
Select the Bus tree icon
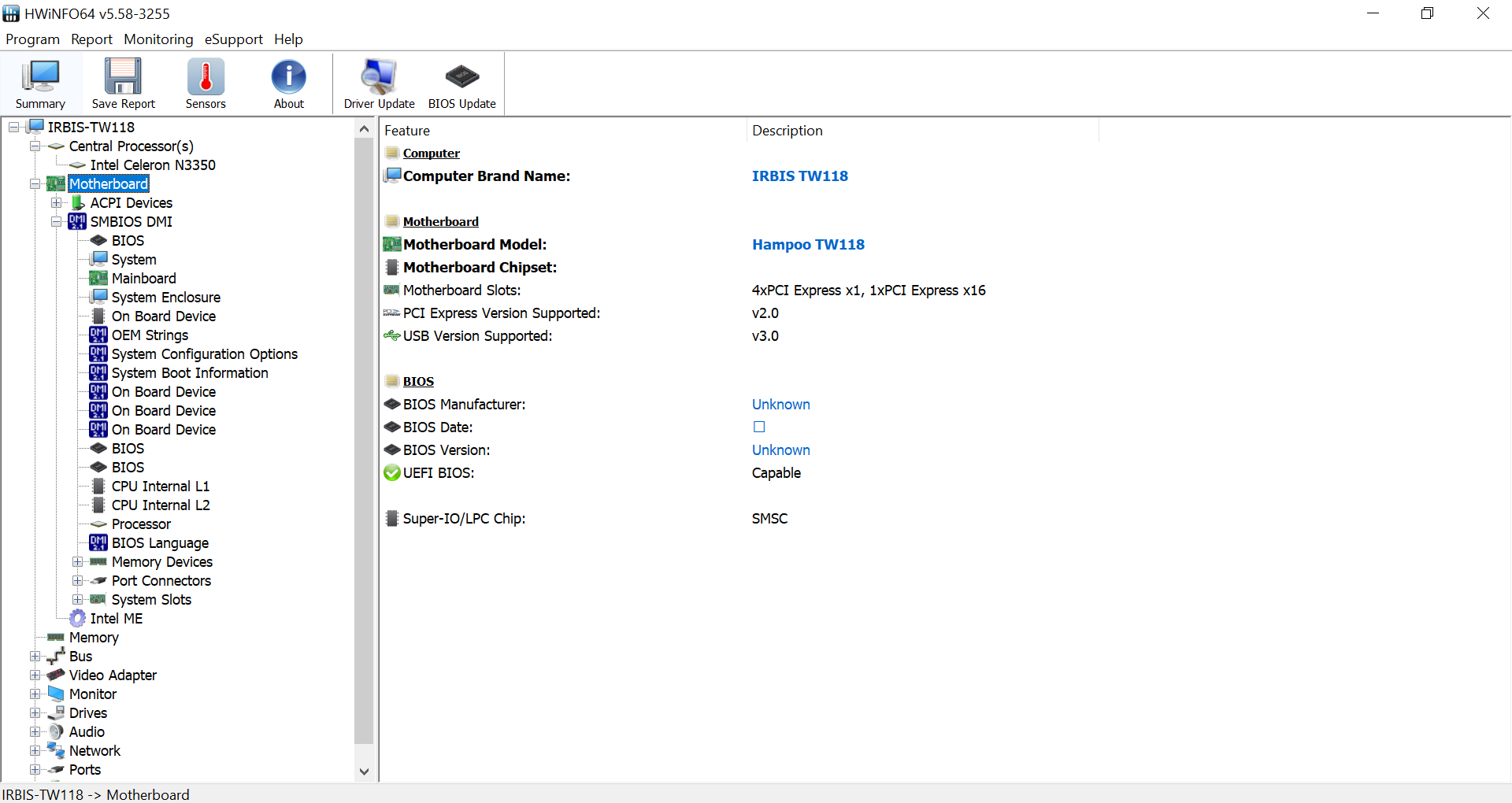pyautogui.click(x=56, y=657)
